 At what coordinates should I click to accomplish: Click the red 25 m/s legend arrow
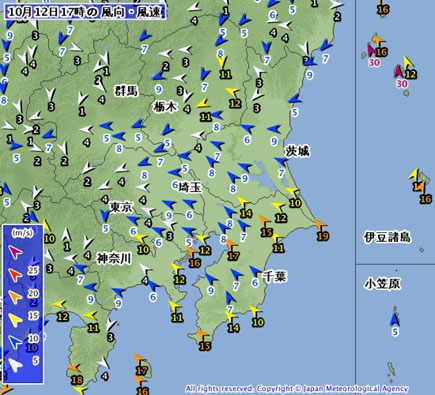[x=15, y=274]
